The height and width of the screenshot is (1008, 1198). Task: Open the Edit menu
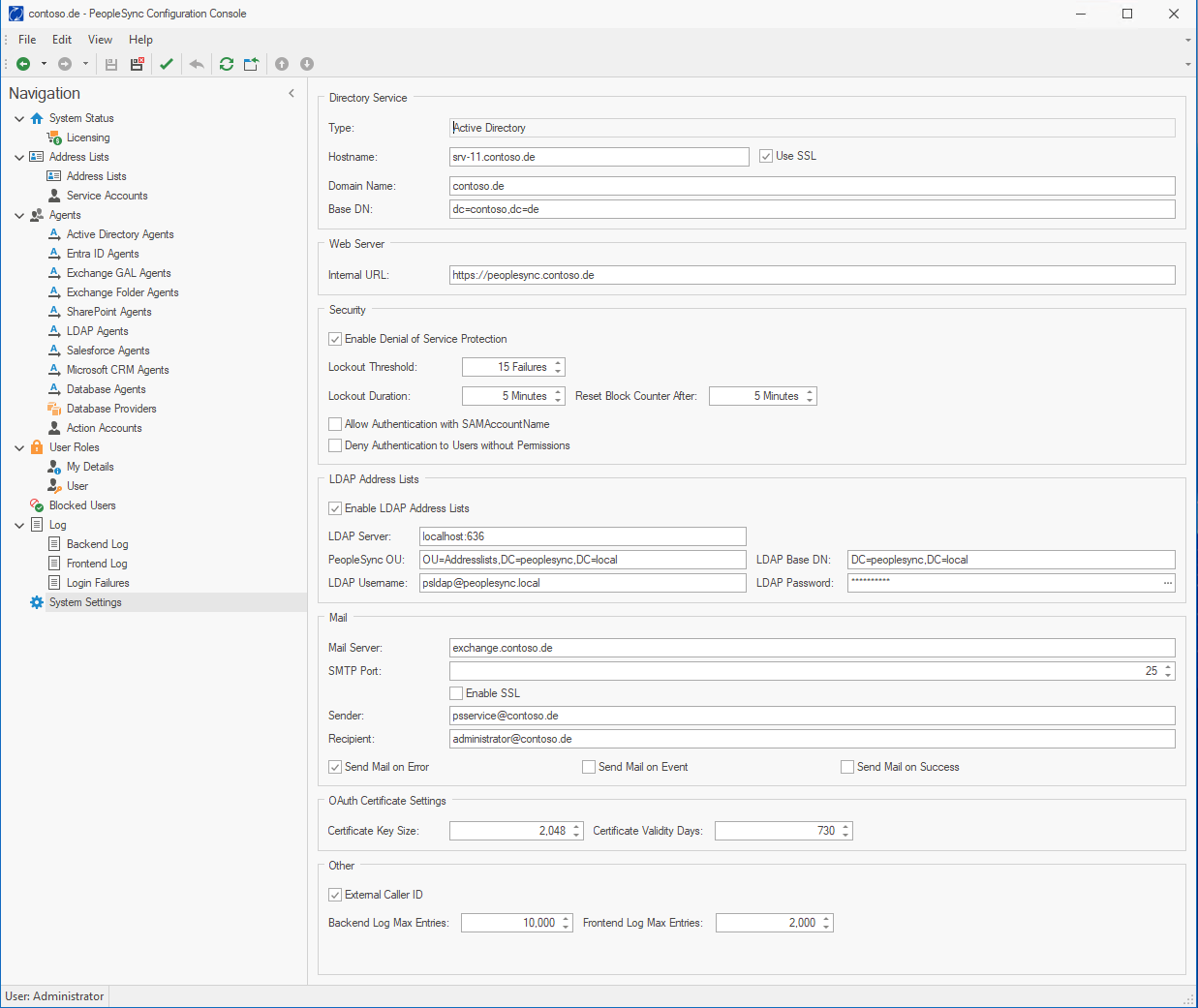62,40
